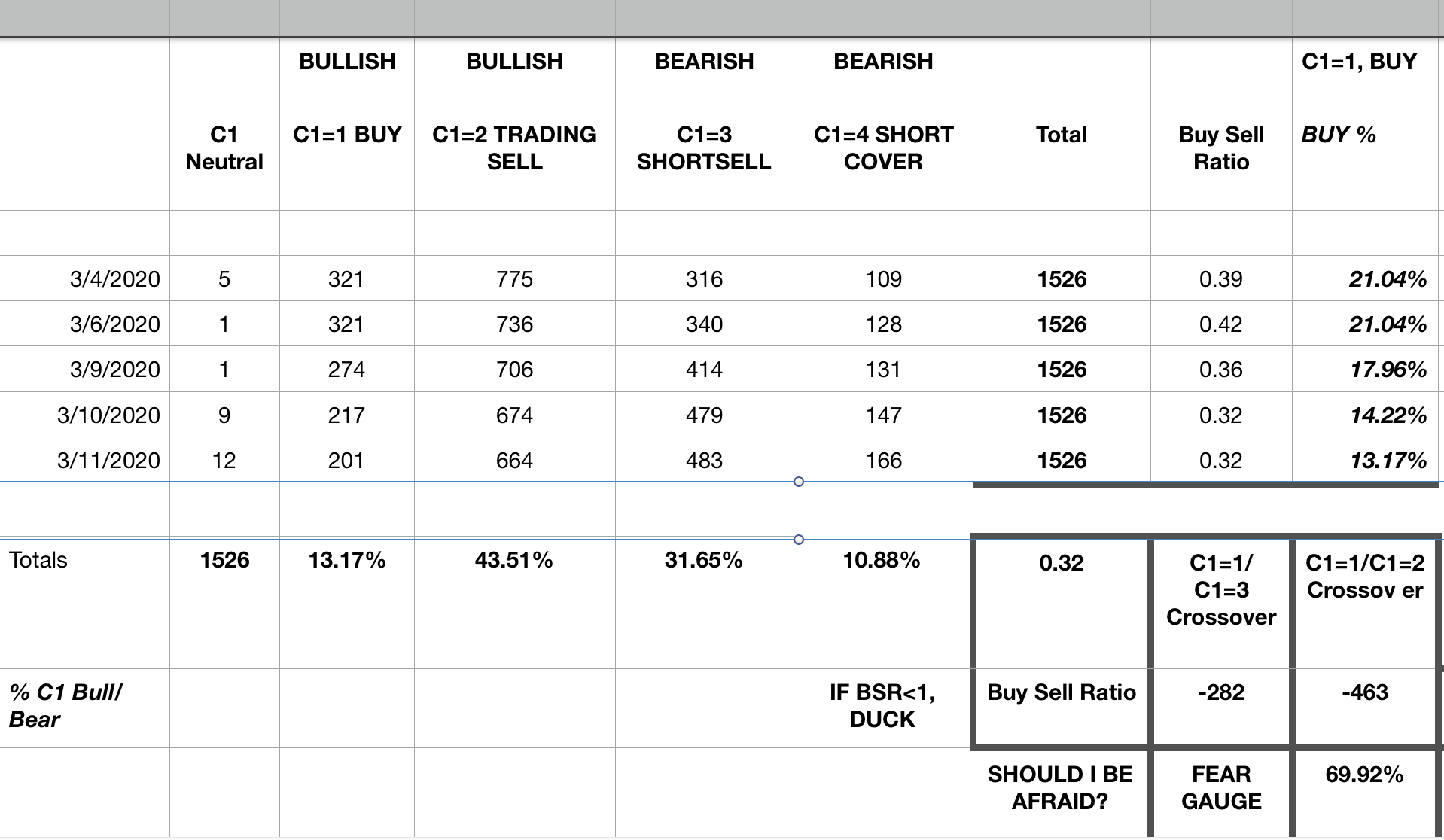Select the cell with value 483
Screen dimensions: 1444x840
point(704,461)
